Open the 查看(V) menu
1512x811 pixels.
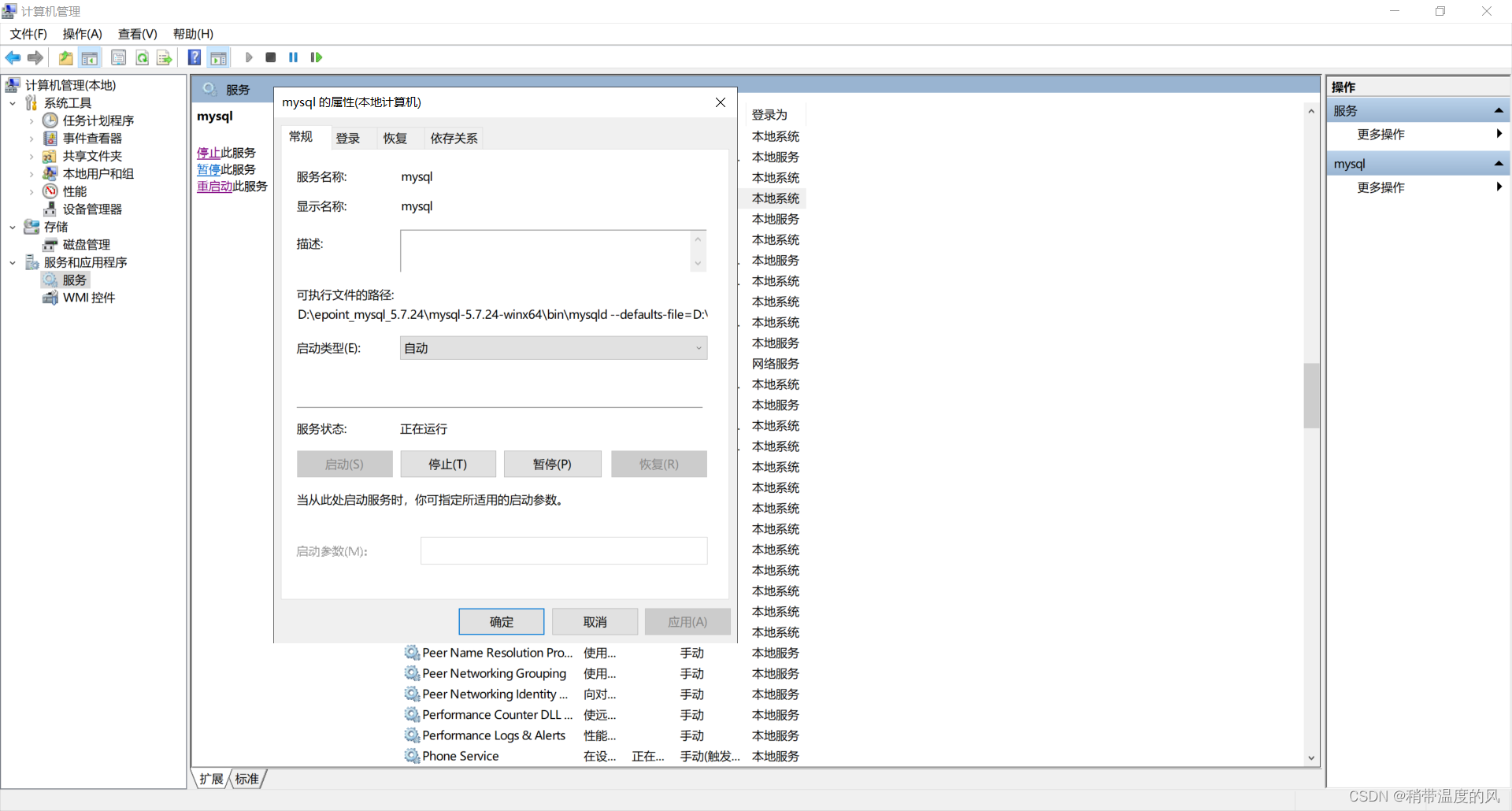coord(138,34)
